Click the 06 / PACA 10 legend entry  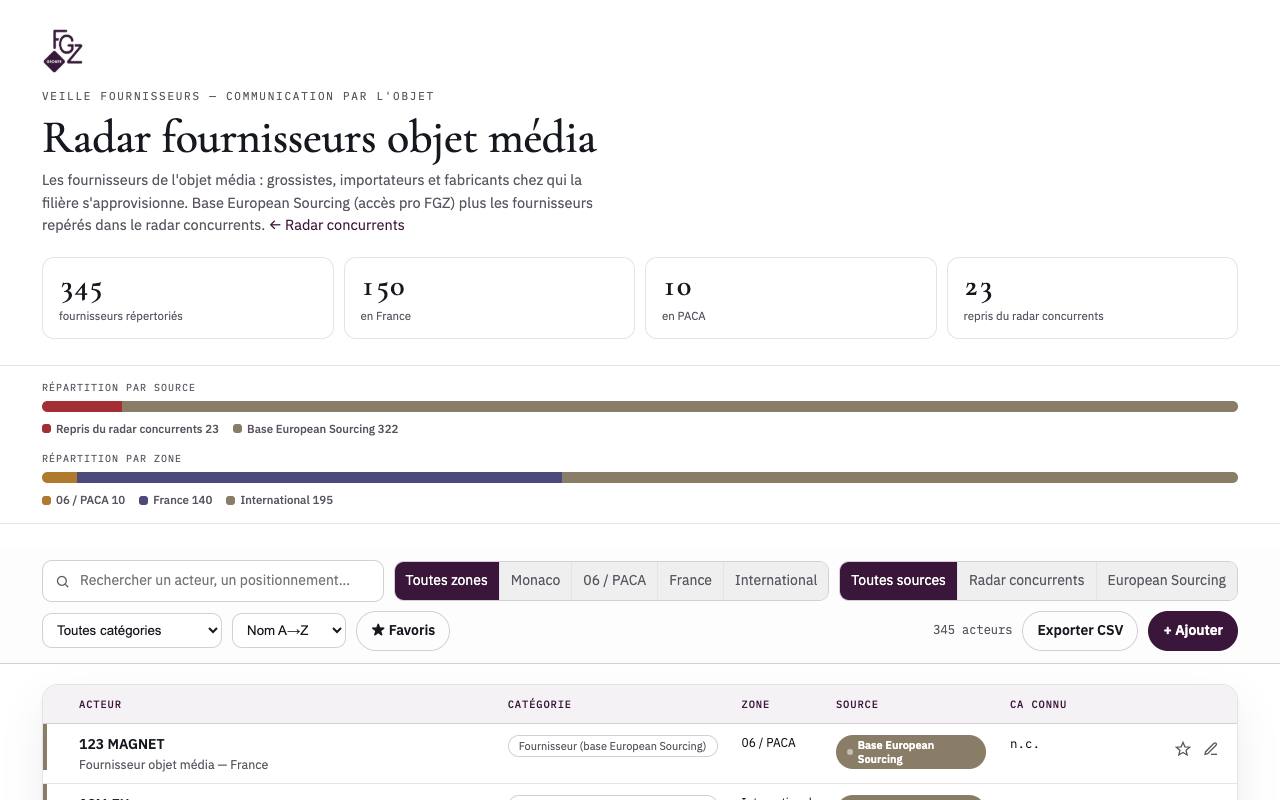pyautogui.click(x=83, y=500)
